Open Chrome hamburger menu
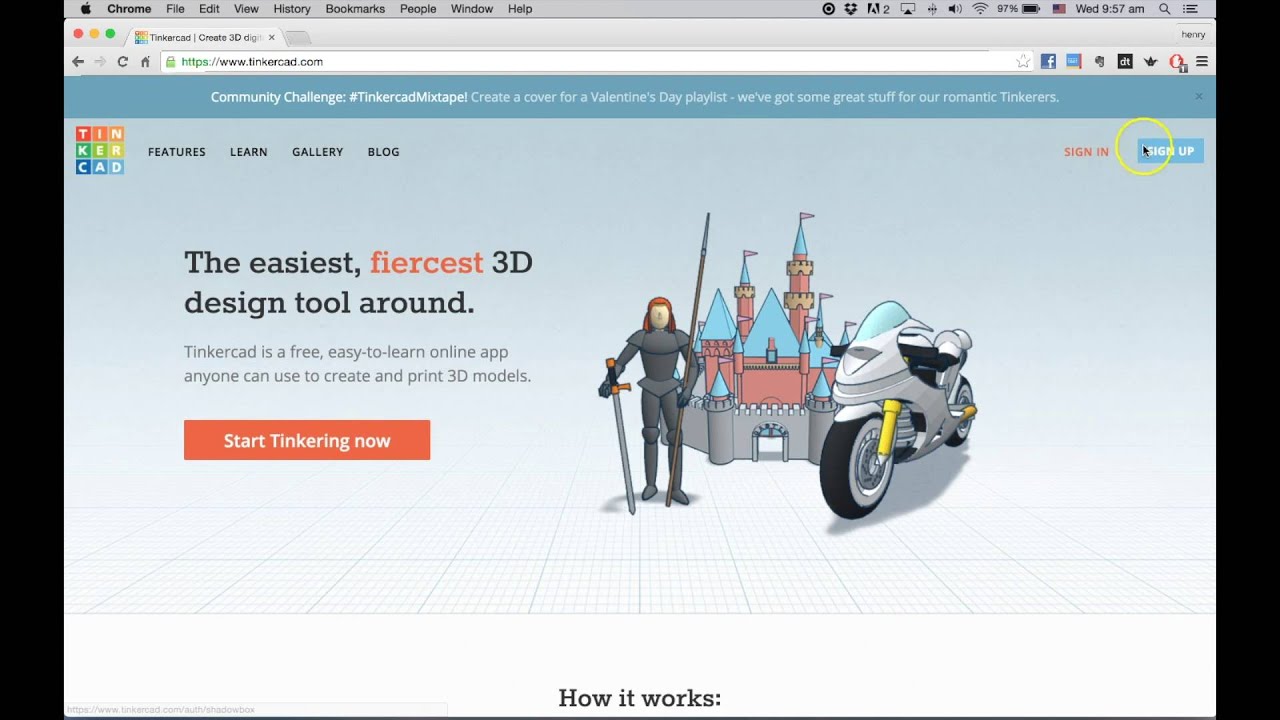This screenshot has width=1280, height=720. tap(1202, 62)
